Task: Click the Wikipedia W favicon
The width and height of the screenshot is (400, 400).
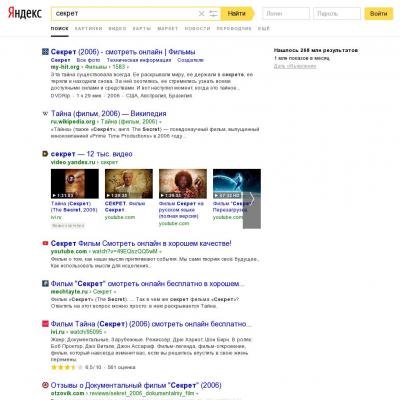Action: tap(45, 114)
